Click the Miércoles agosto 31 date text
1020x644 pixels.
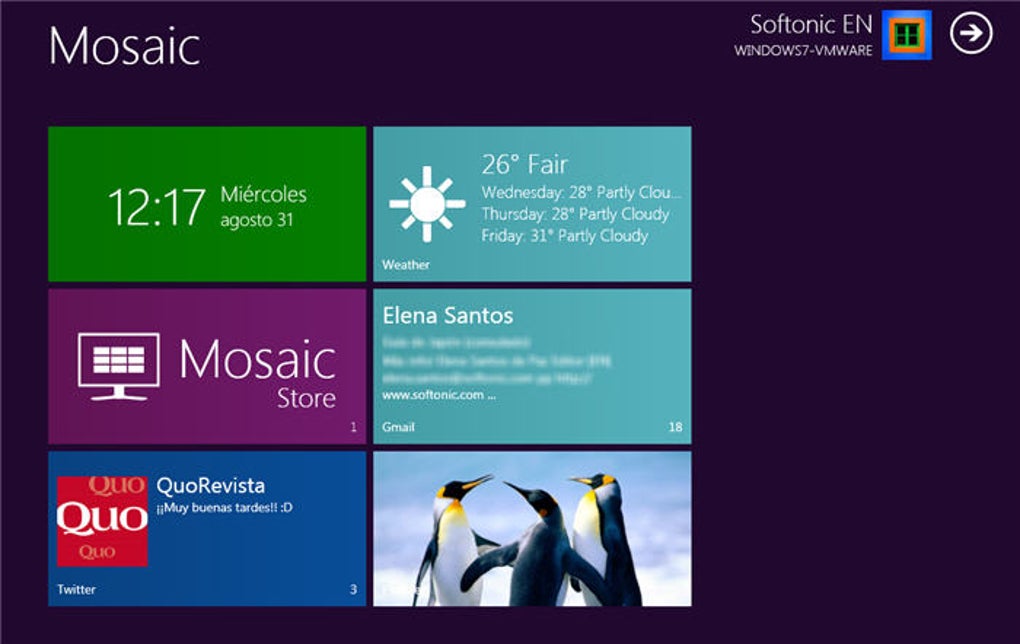coord(263,206)
